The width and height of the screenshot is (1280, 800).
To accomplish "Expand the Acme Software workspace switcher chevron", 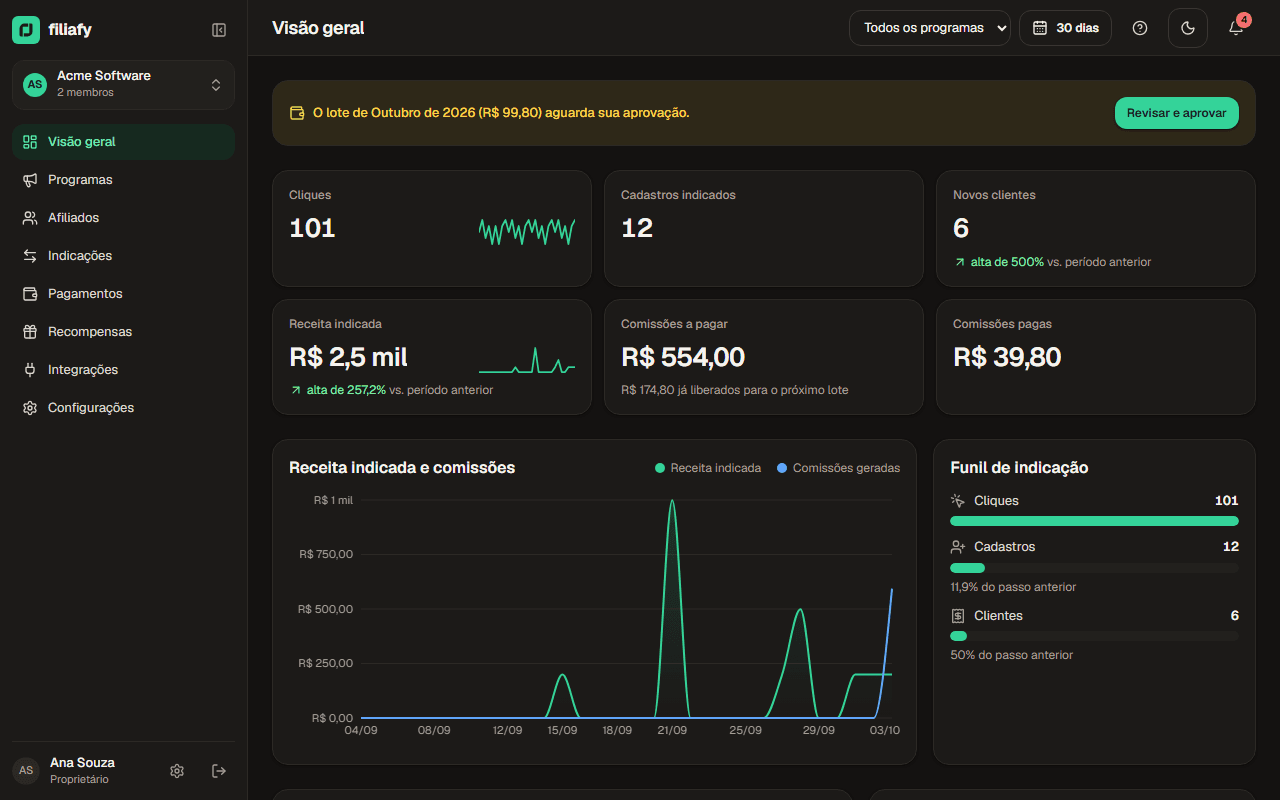I will [216, 85].
